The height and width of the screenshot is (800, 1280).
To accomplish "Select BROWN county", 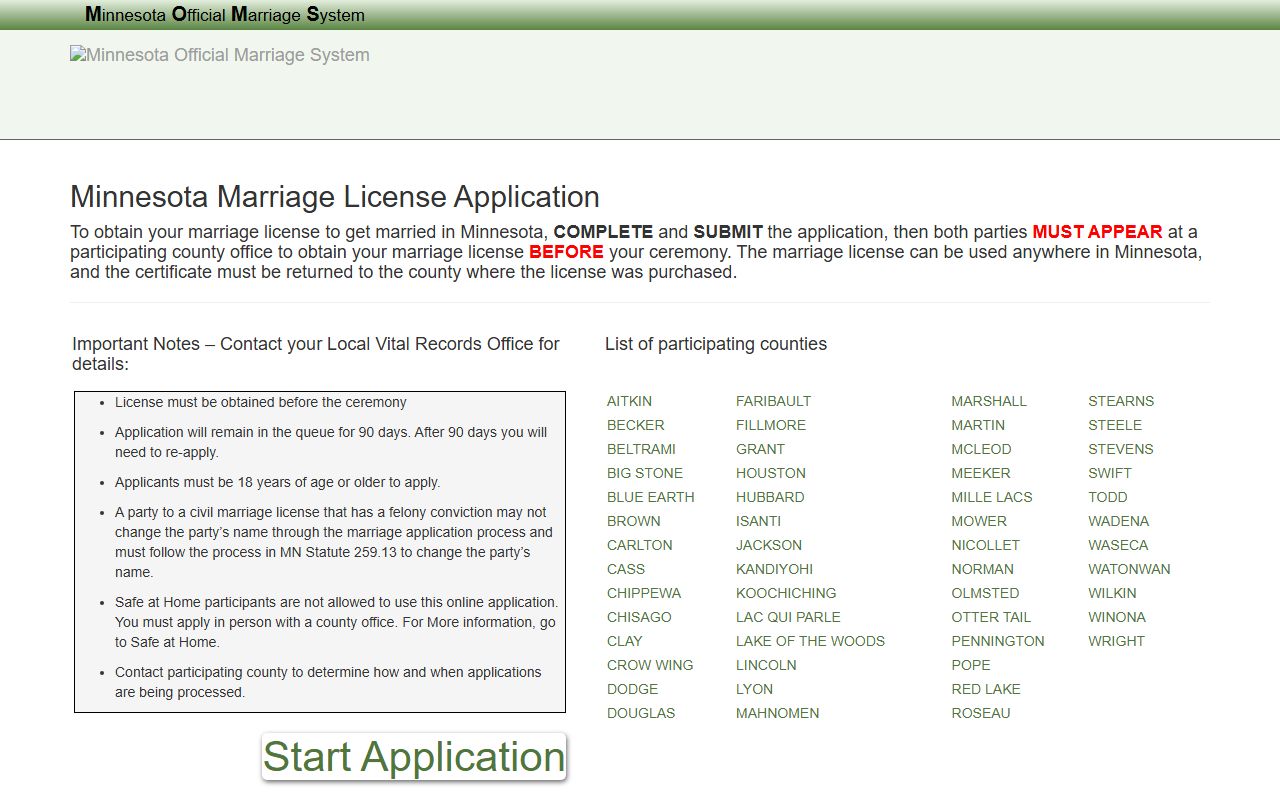I will point(633,521).
